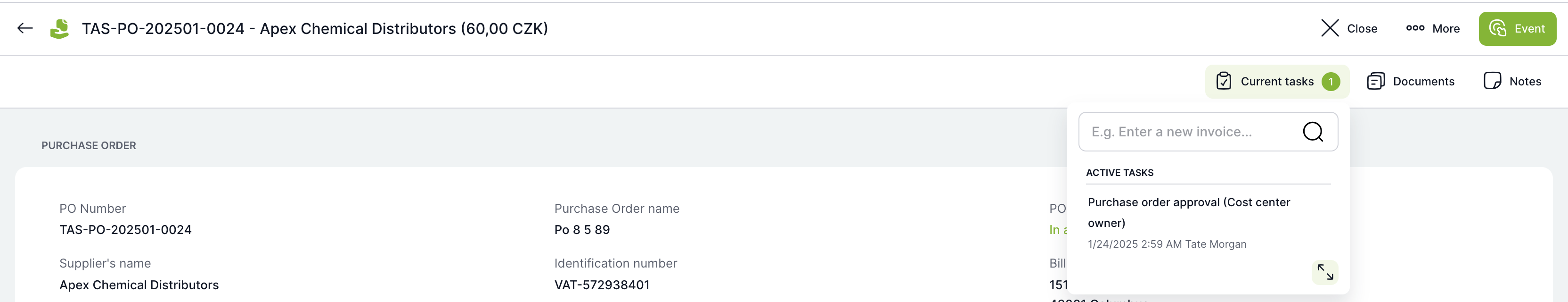1568x302 pixels.
Task: Open the More options menu
Action: tap(1432, 28)
